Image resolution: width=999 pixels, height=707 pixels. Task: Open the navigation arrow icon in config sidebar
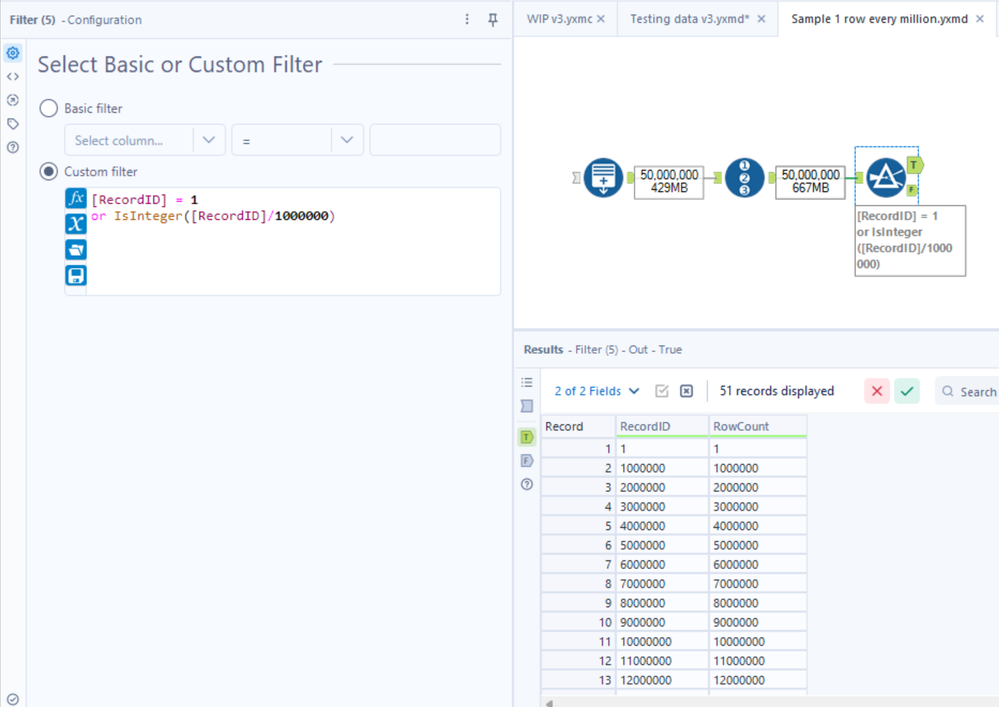[x=13, y=100]
